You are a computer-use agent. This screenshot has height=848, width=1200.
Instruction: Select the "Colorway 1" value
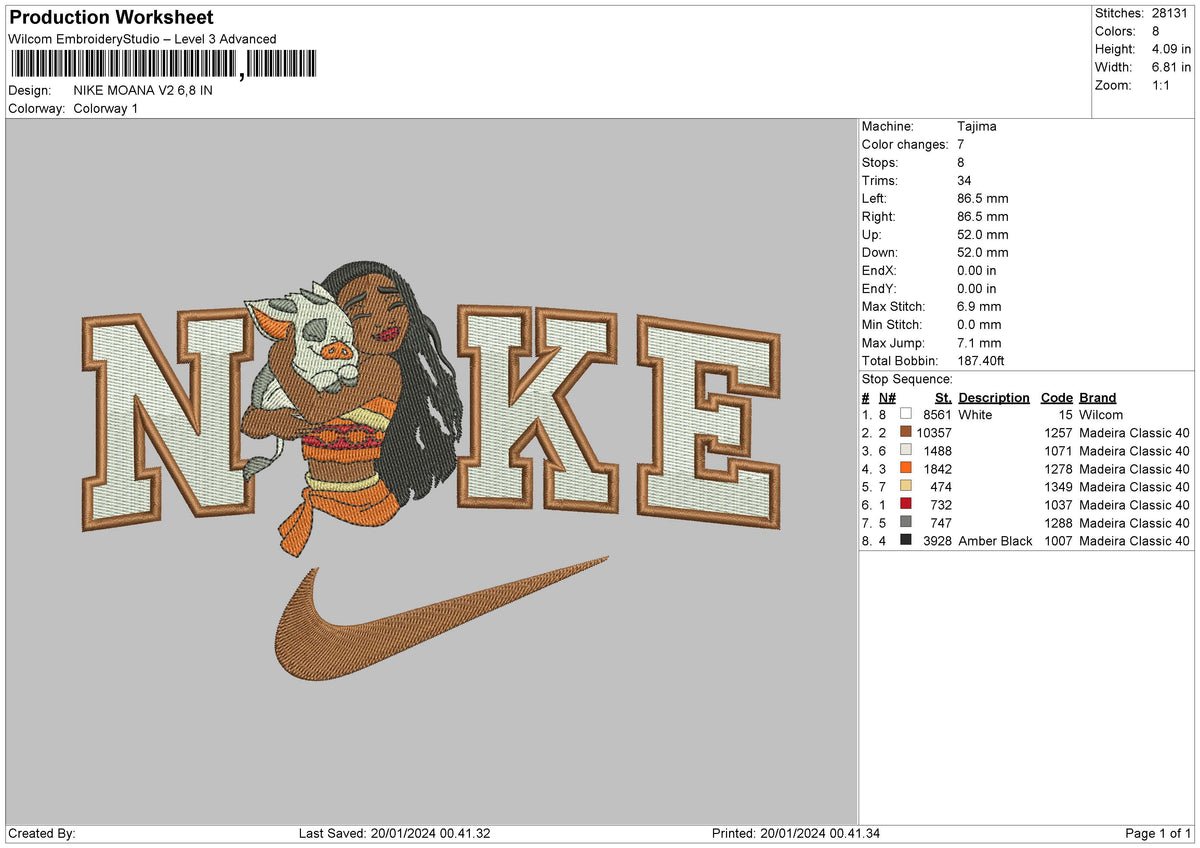pyautogui.click(x=106, y=108)
